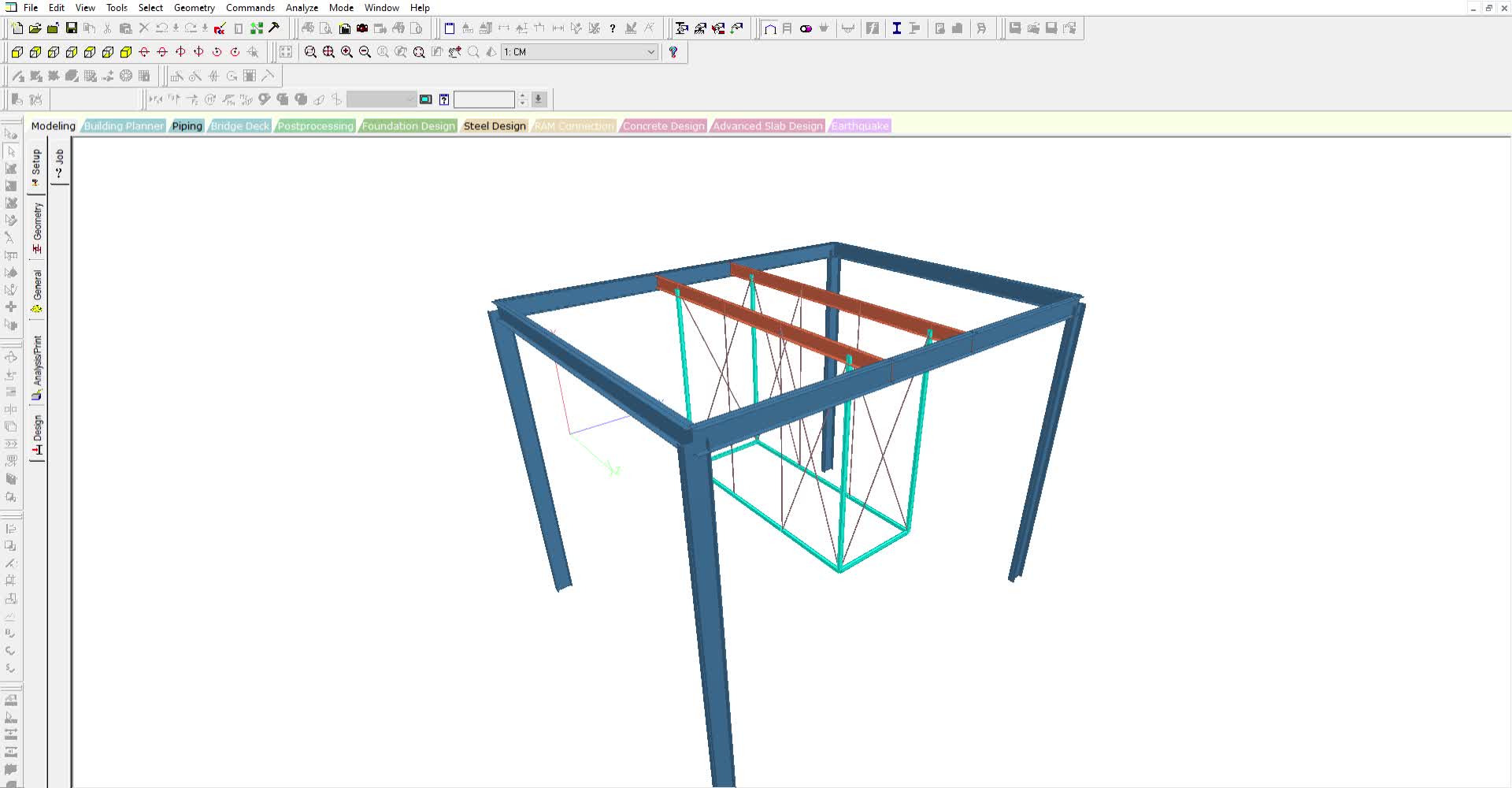Screen dimensions: 1512x788
Task: Switch to the Postprocessing workflow tab
Action: pos(315,126)
